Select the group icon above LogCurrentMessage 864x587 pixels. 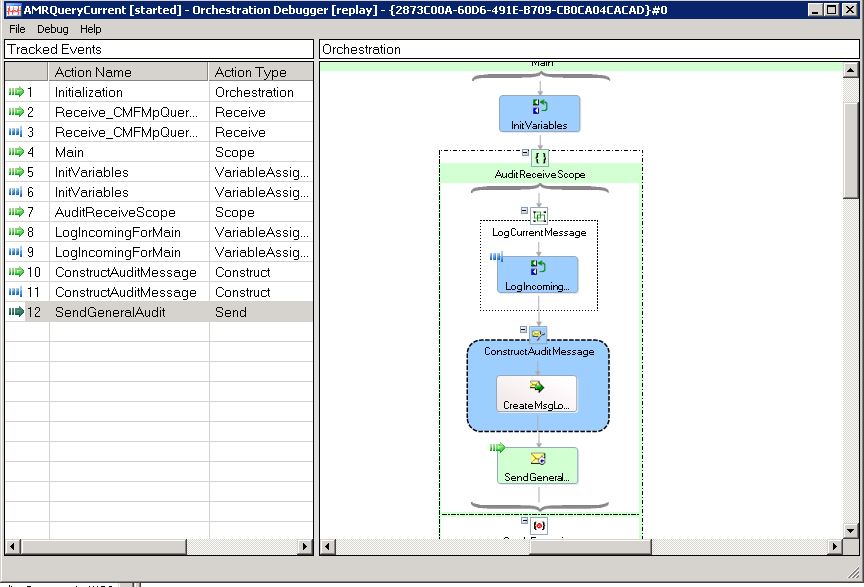[x=537, y=213]
